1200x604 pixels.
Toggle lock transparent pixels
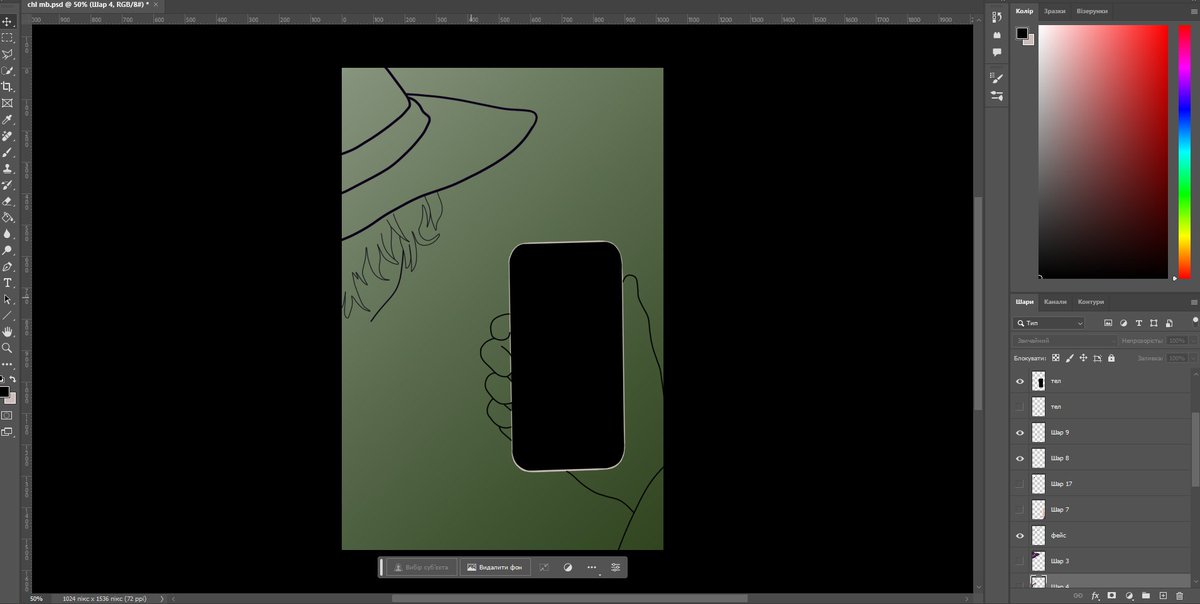tap(1056, 357)
